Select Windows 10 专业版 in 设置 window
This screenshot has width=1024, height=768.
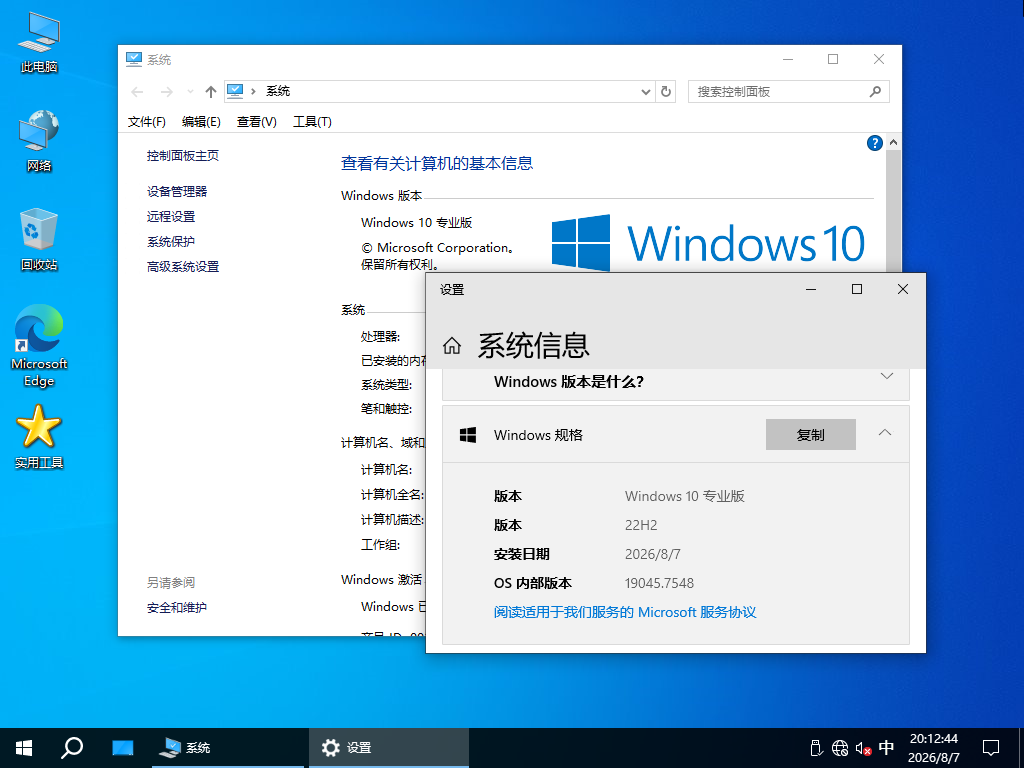click(x=684, y=496)
